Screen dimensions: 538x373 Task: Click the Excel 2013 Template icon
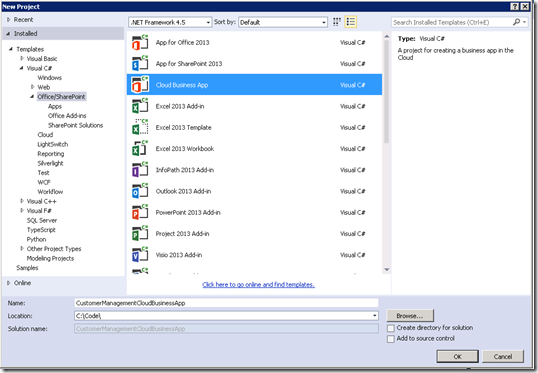click(x=140, y=128)
